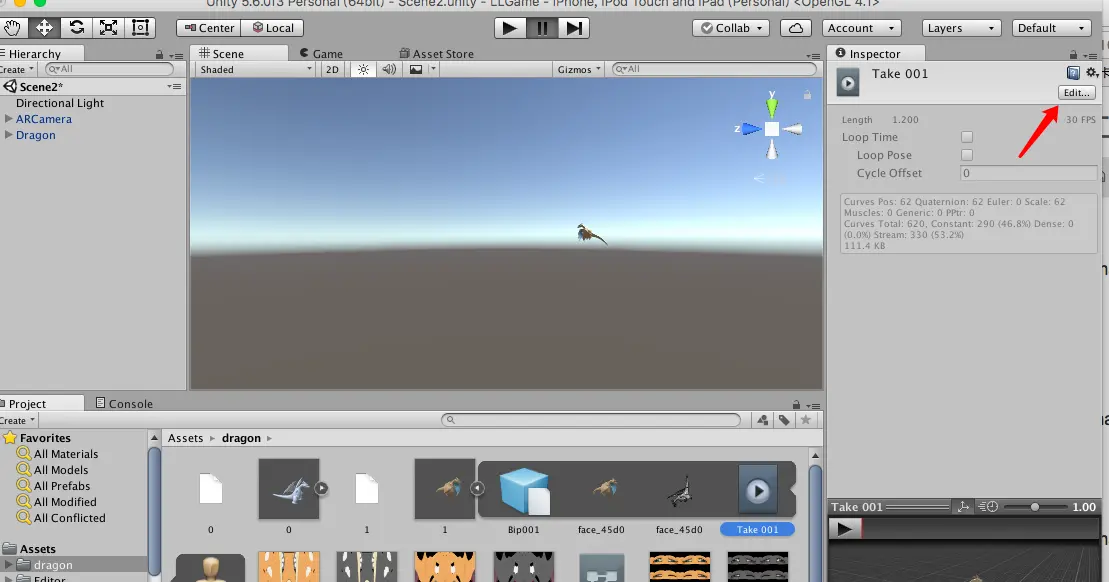
Task: Select the Hand tool
Action: (x=13, y=28)
